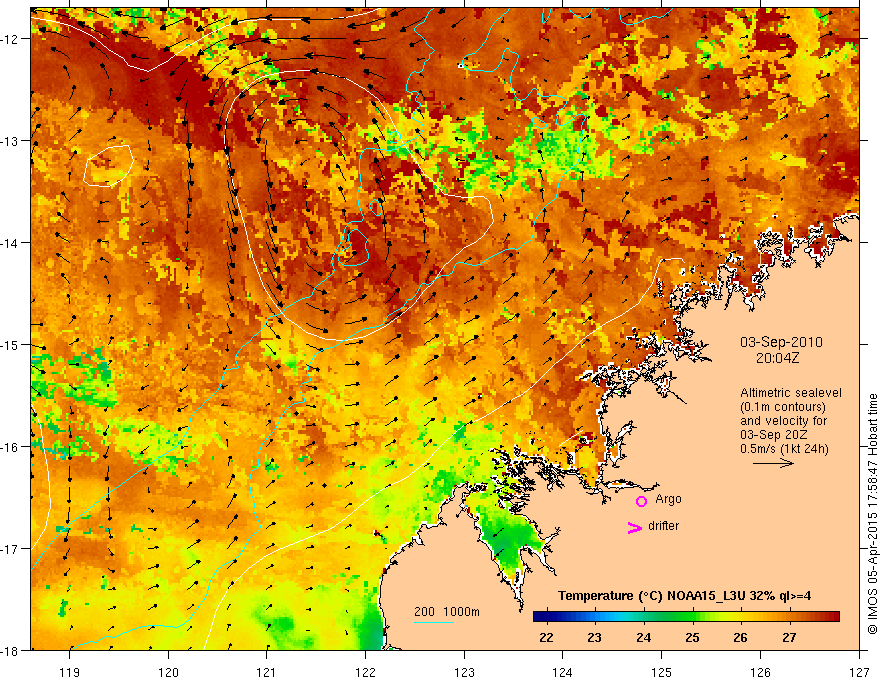This screenshot has height=680, width=880.
Task: Click the colorbar tick label 24
Action: point(643,637)
